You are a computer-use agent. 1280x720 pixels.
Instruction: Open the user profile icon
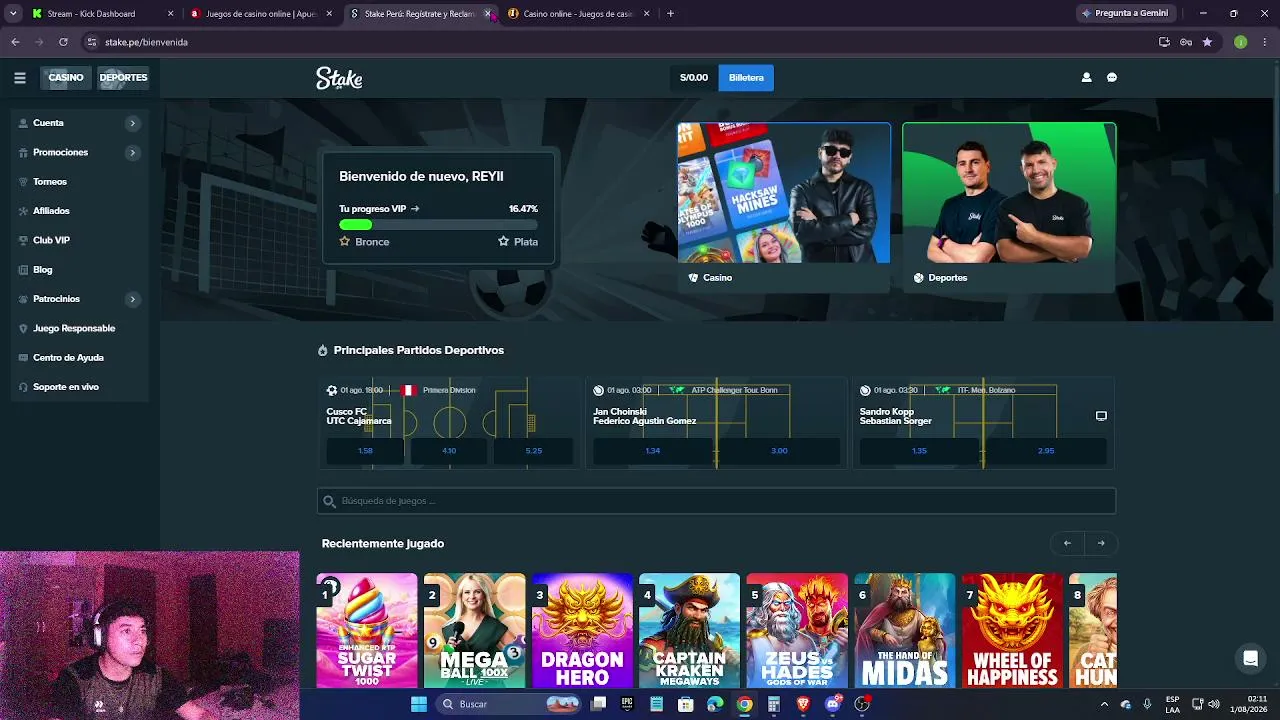pos(1086,78)
